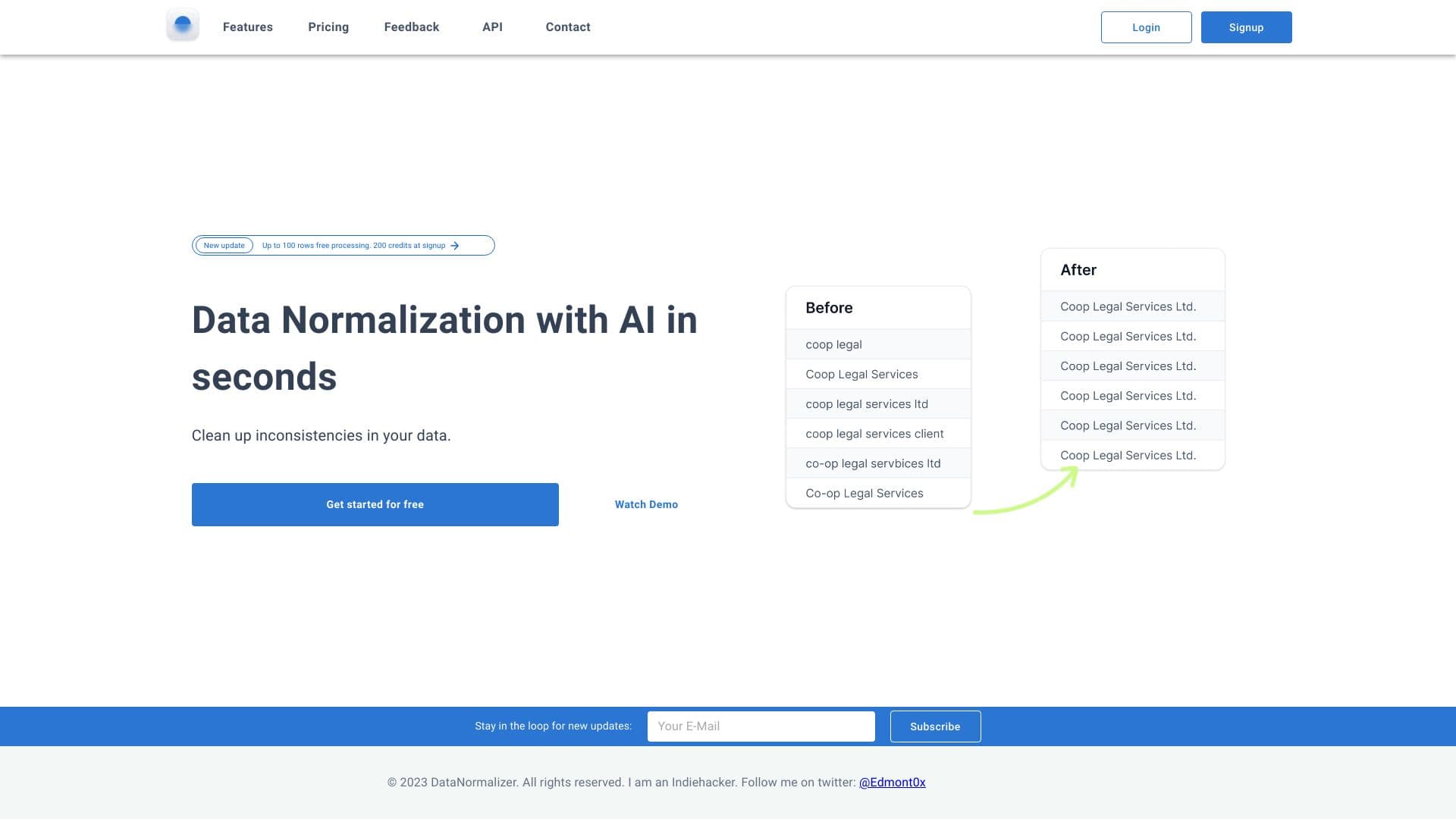Open the Features page
The height and width of the screenshot is (819, 1456).
click(x=247, y=27)
